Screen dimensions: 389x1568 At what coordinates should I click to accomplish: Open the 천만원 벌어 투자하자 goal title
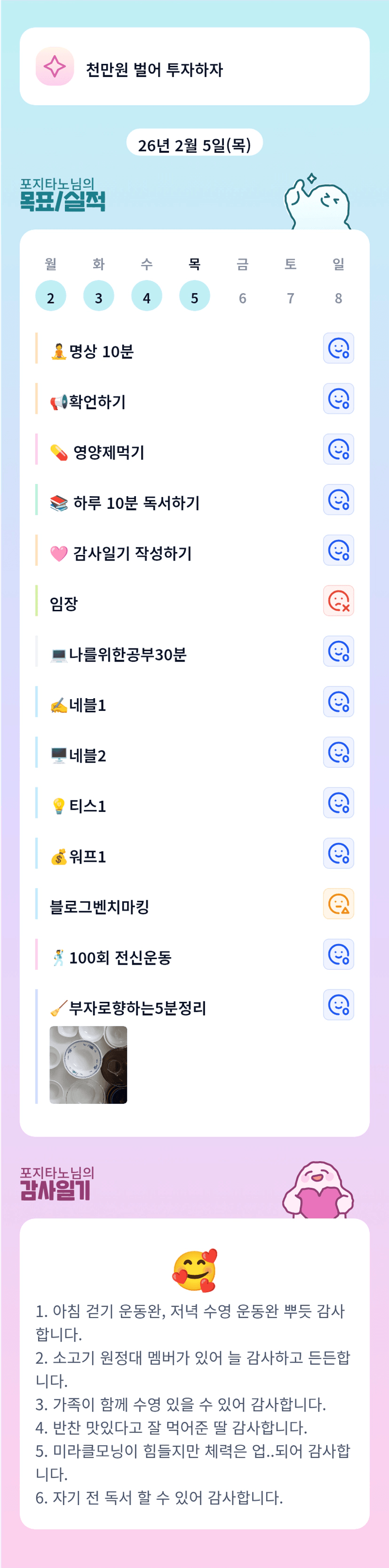154,70
